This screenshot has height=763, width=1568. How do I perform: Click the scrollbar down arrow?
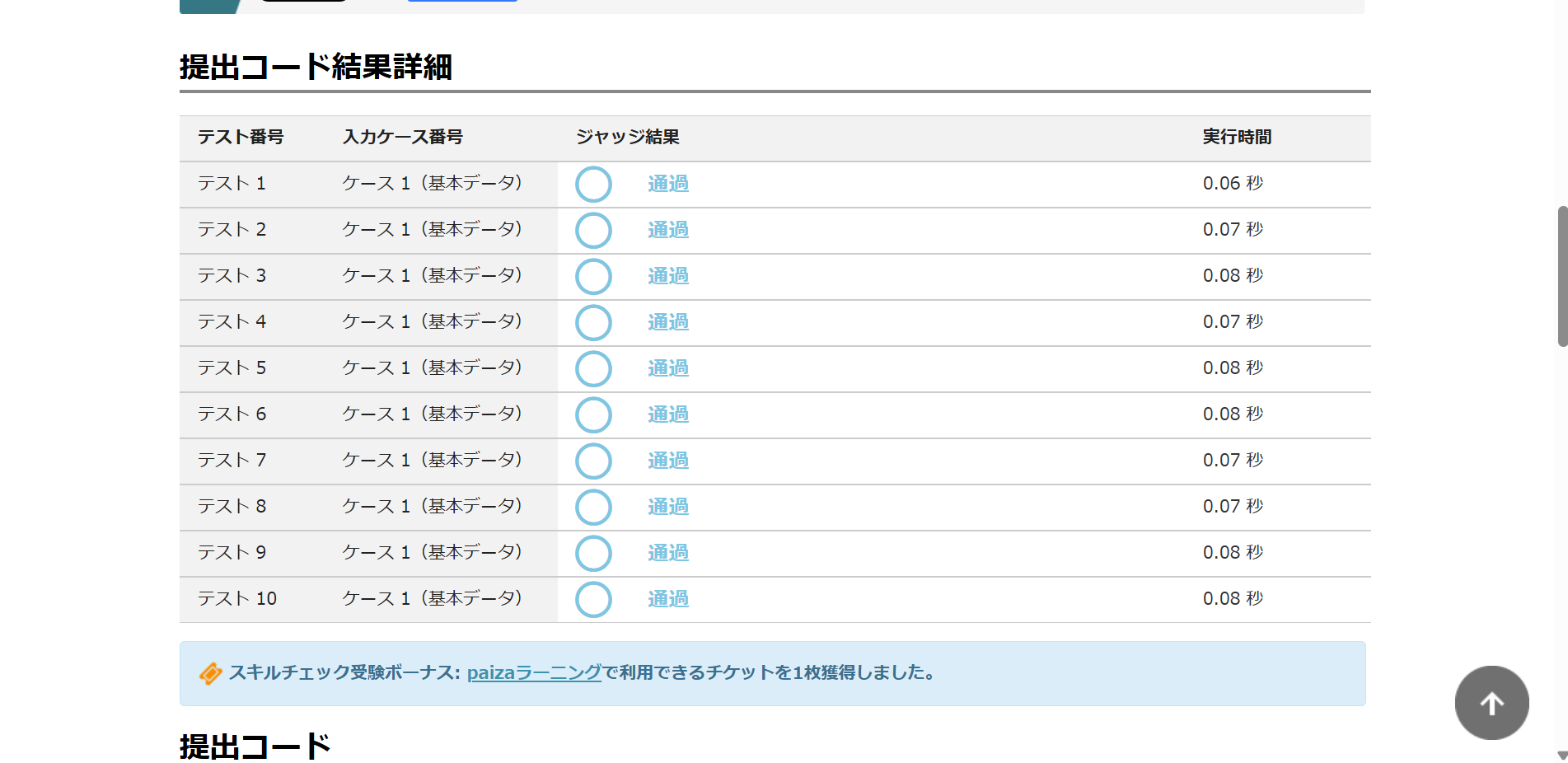(1561, 755)
